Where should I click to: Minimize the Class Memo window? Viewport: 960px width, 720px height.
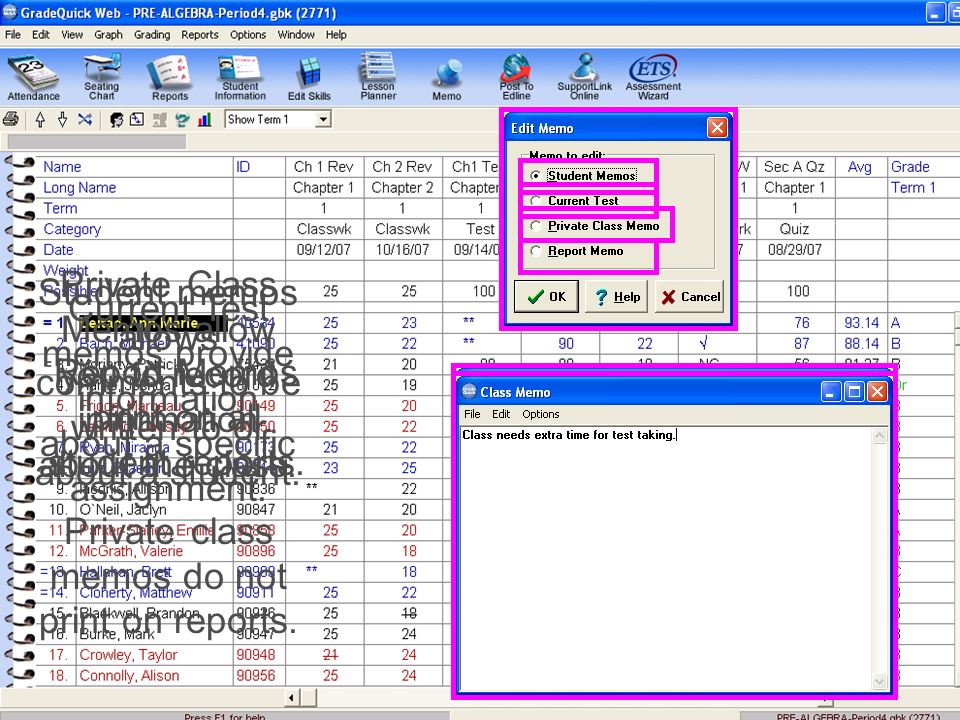830,392
